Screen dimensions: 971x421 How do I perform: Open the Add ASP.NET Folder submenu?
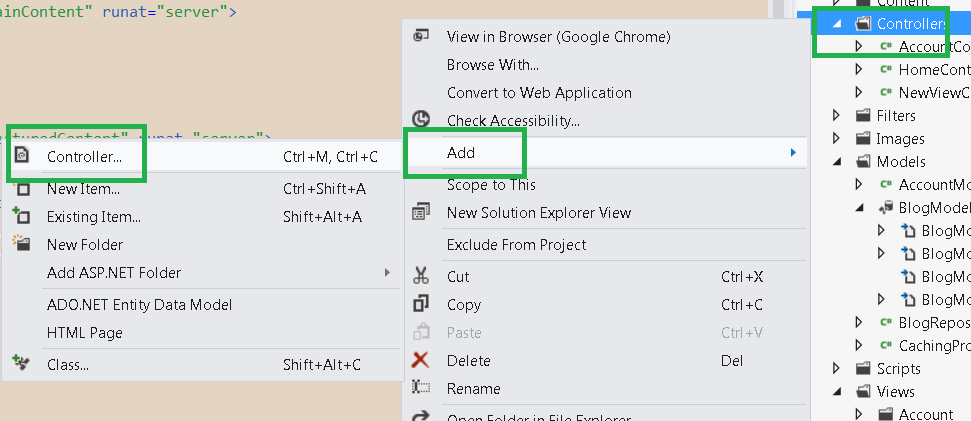pyautogui.click(x=114, y=272)
